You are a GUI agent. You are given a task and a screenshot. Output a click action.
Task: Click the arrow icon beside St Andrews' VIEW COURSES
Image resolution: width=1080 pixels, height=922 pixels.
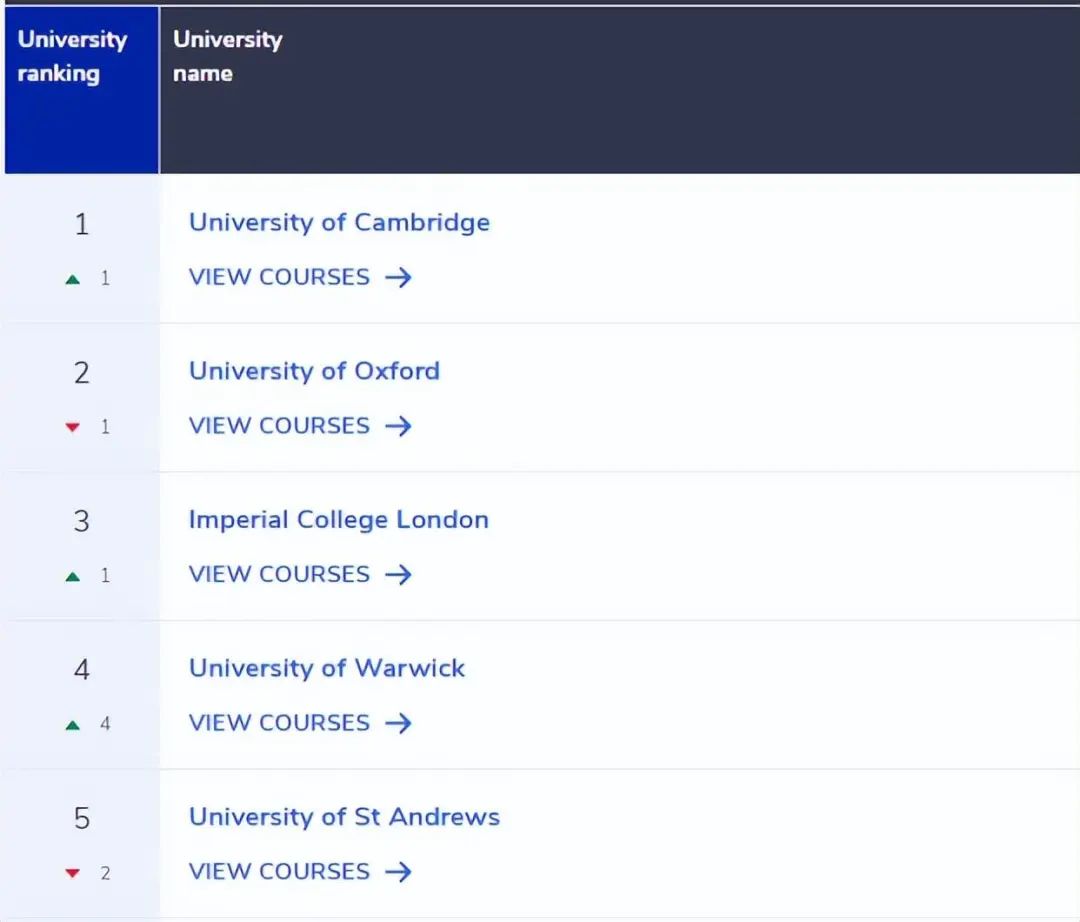[400, 872]
